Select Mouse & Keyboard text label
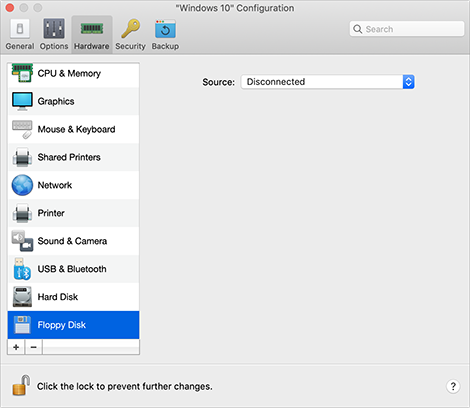470x408 pixels. [76, 129]
